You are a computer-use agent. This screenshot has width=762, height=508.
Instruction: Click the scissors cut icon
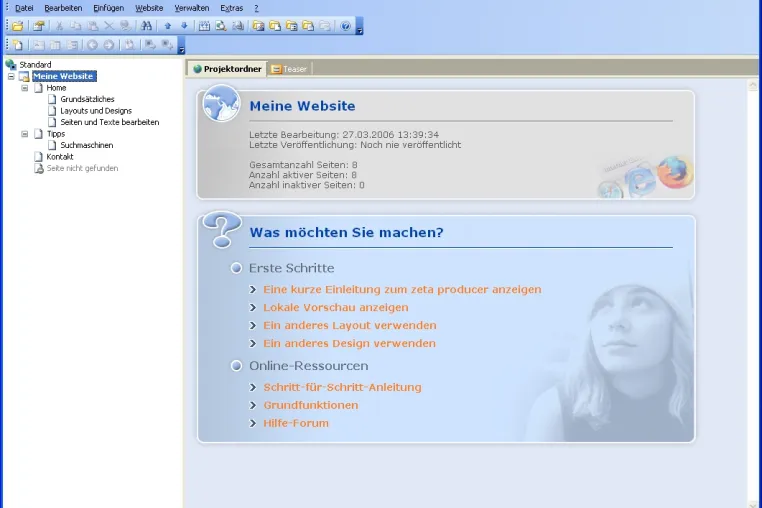click(x=59, y=26)
